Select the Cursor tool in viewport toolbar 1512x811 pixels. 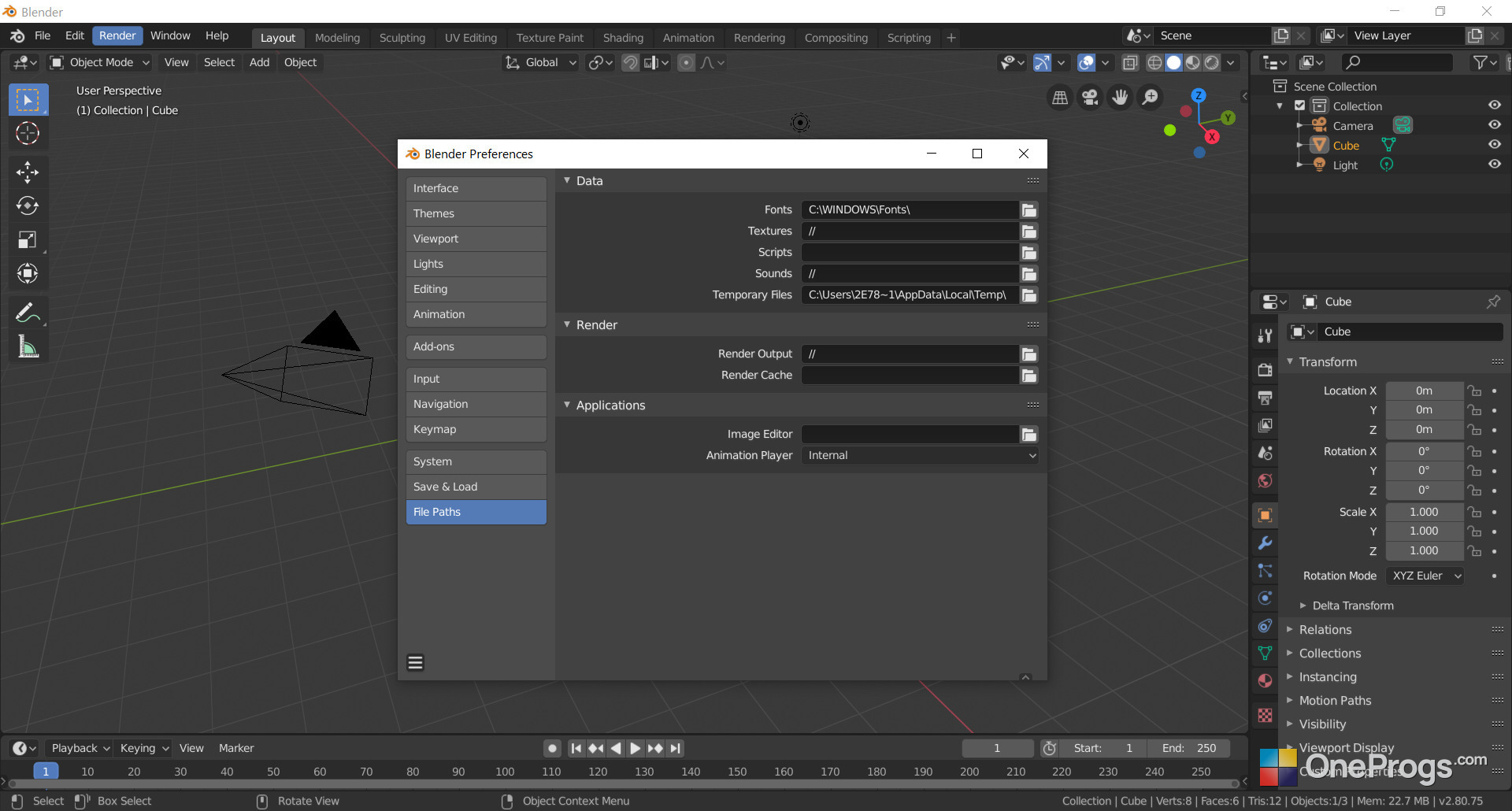point(28,134)
